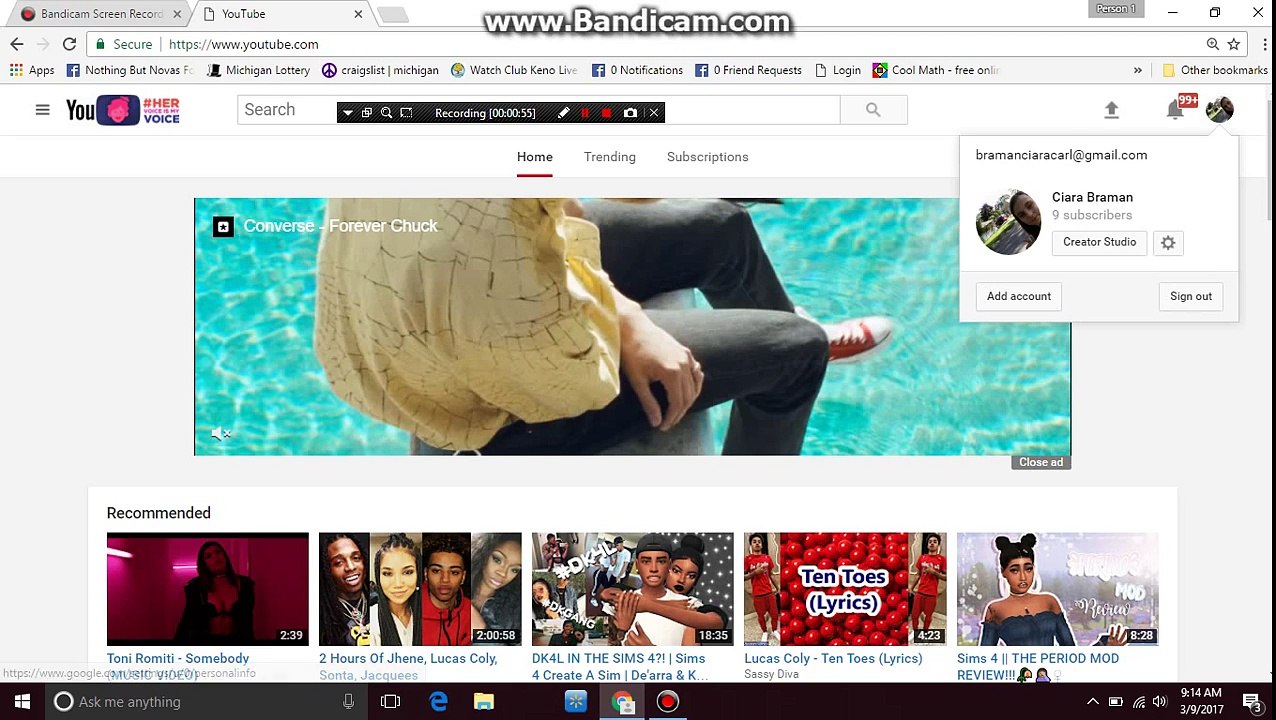Viewport: 1276px width, 720px height.
Task: Open Windows Start menu
Action: tap(22, 702)
